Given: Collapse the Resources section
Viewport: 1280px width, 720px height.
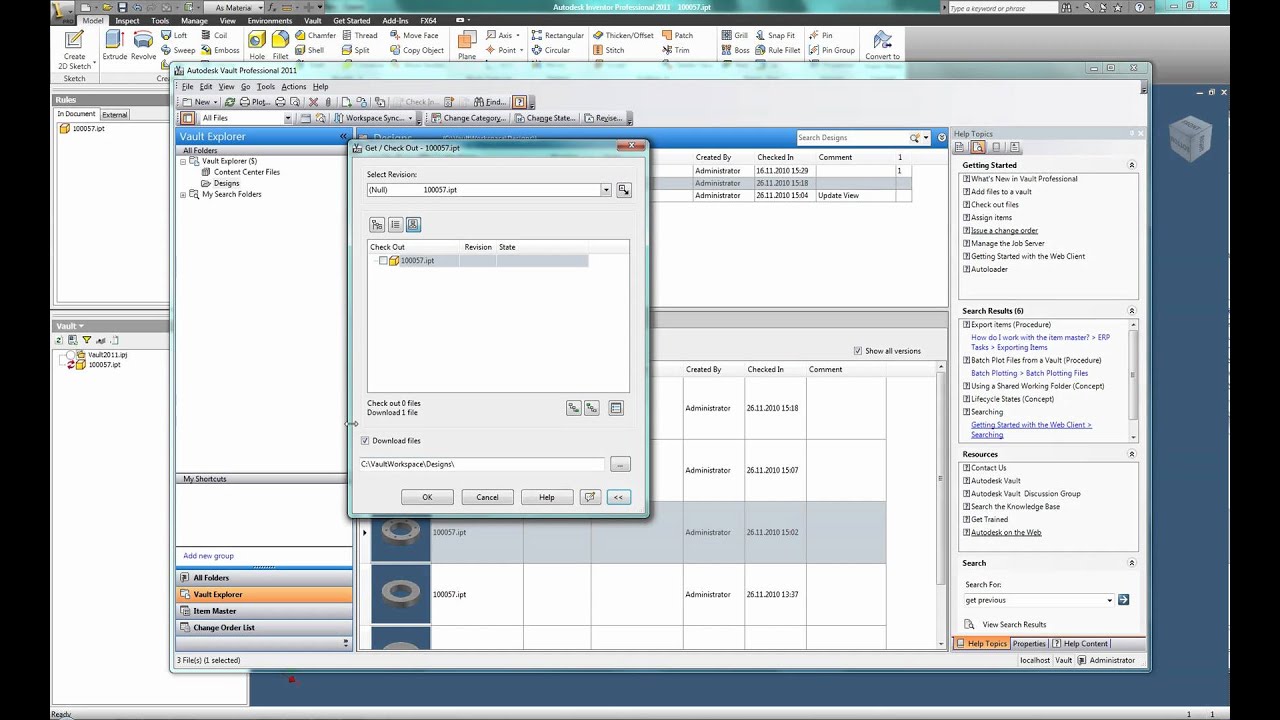Looking at the screenshot, I should pos(1132,454).
